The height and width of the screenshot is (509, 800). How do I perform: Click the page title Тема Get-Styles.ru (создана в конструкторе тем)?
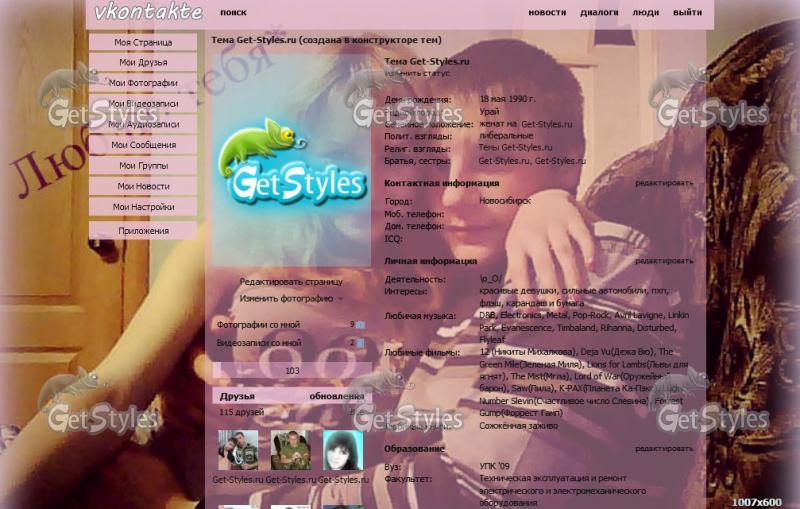point(326,40)
